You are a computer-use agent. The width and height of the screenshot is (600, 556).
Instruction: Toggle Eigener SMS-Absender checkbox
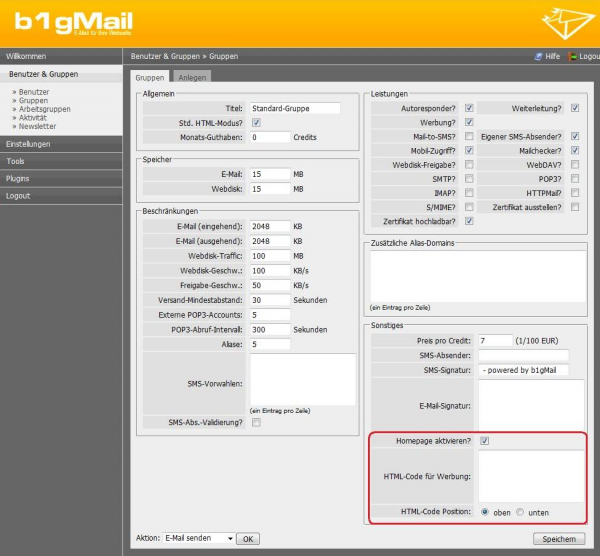point(575,136)
